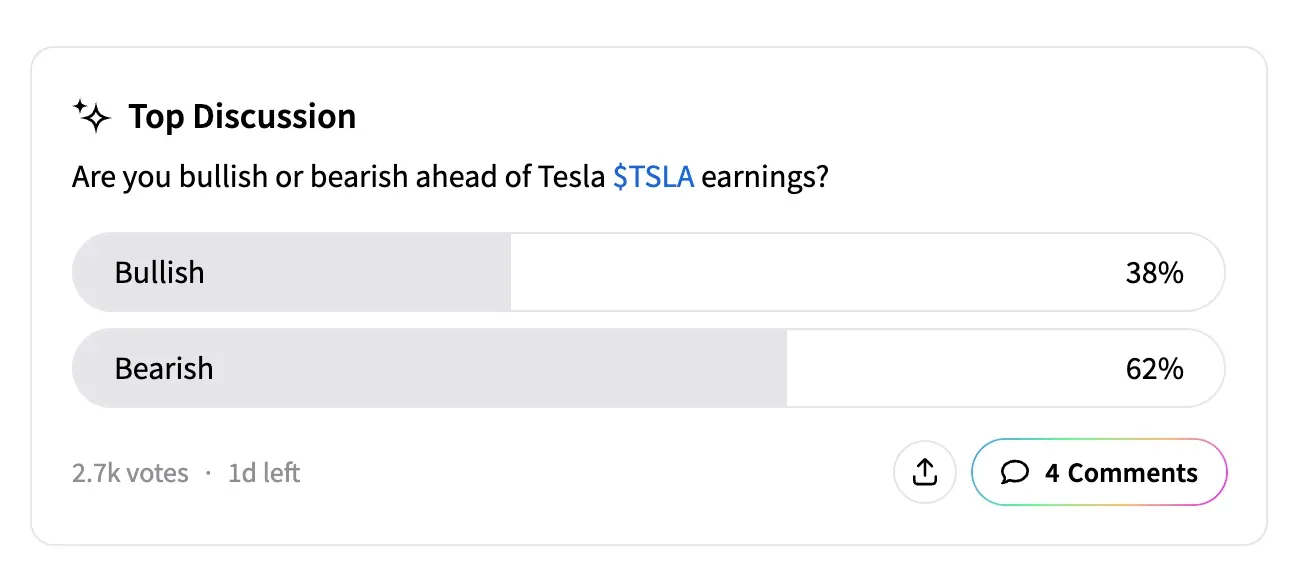Vote Bullish in the Tesla poll
Image resolution: width=1304 pixels, height=580 pixels.
(x=160, y=273)
